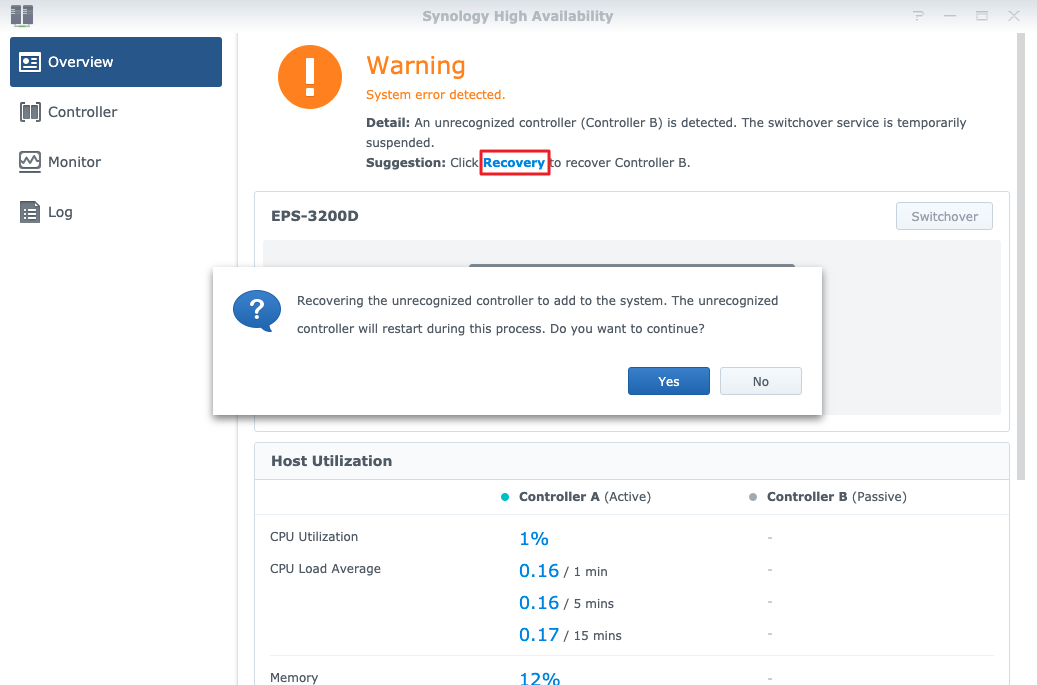Click the Monitor graph icon
The height and width of the screenshot is (685, 1037).
point(30,162)
